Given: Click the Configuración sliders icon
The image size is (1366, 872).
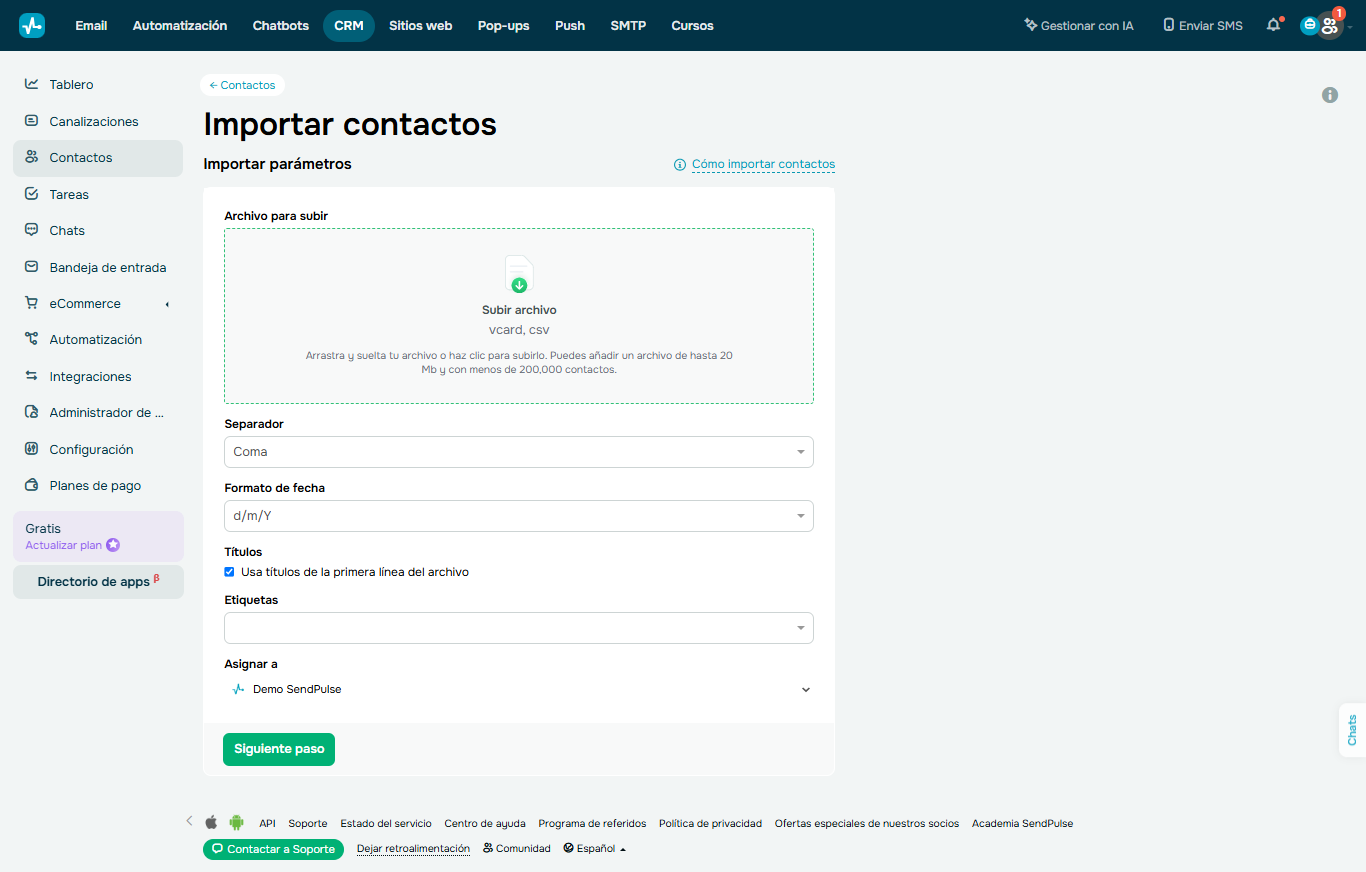Looking at the screenshot, I should click(x=32, y=449).
